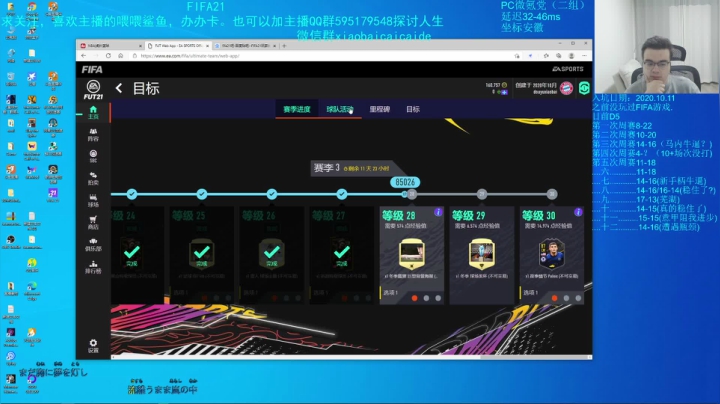Click the info icon on 等级 28 card
The width and height of the screenshot is (720, 404).
click(x=438, y=212)
